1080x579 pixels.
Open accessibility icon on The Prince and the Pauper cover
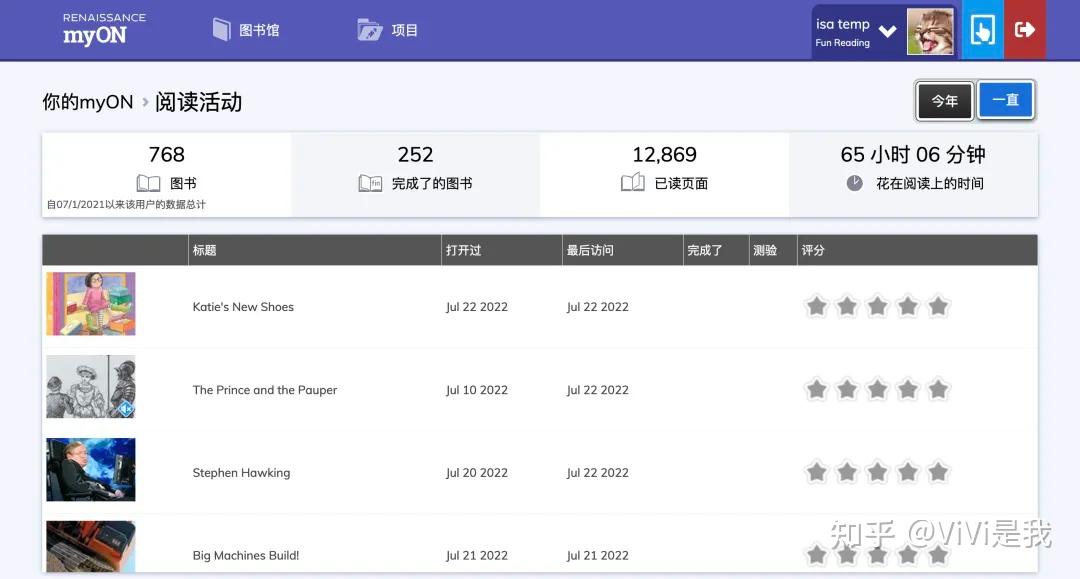pos(125,408)
